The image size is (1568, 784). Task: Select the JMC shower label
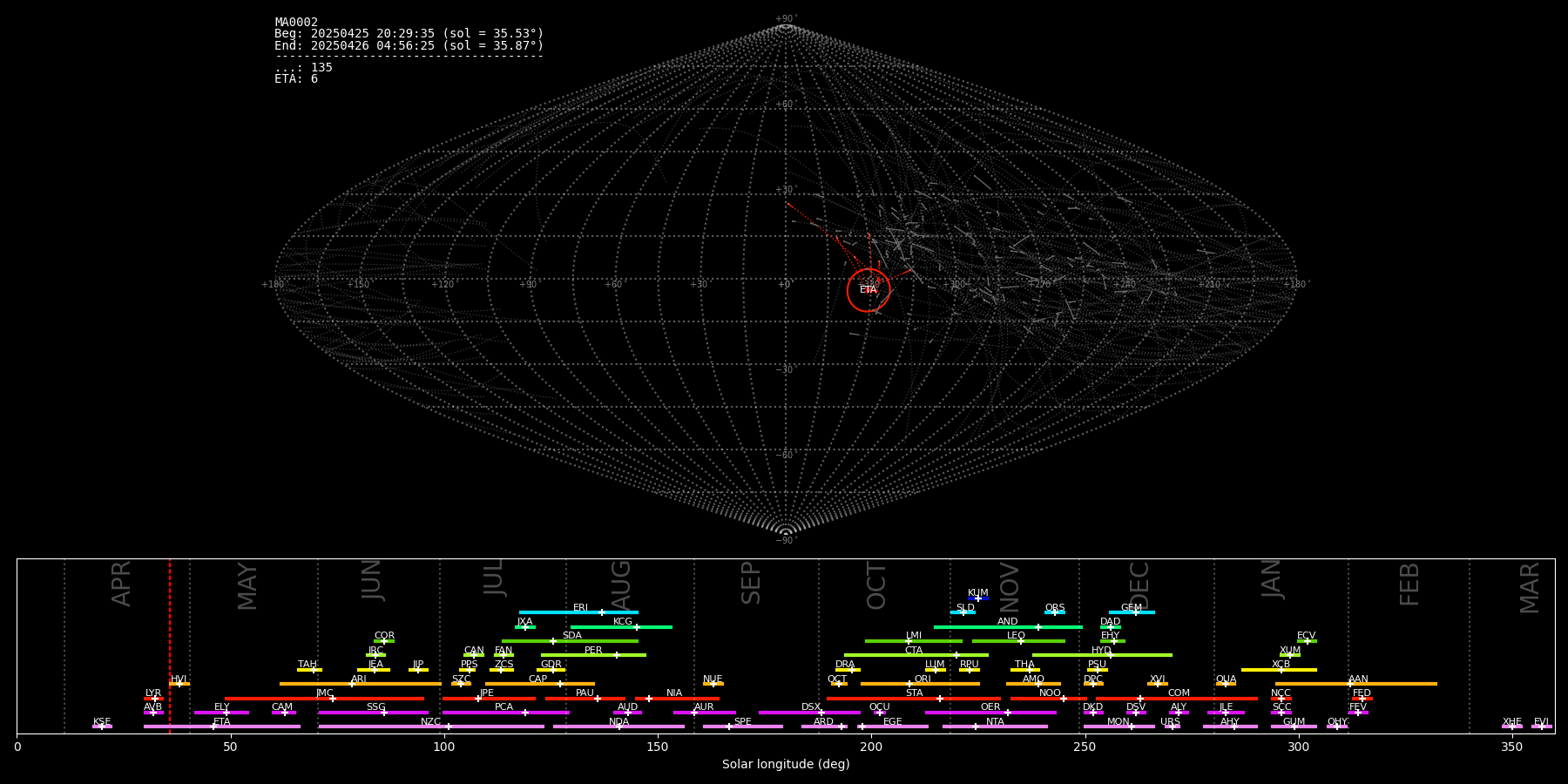[325, 693]
